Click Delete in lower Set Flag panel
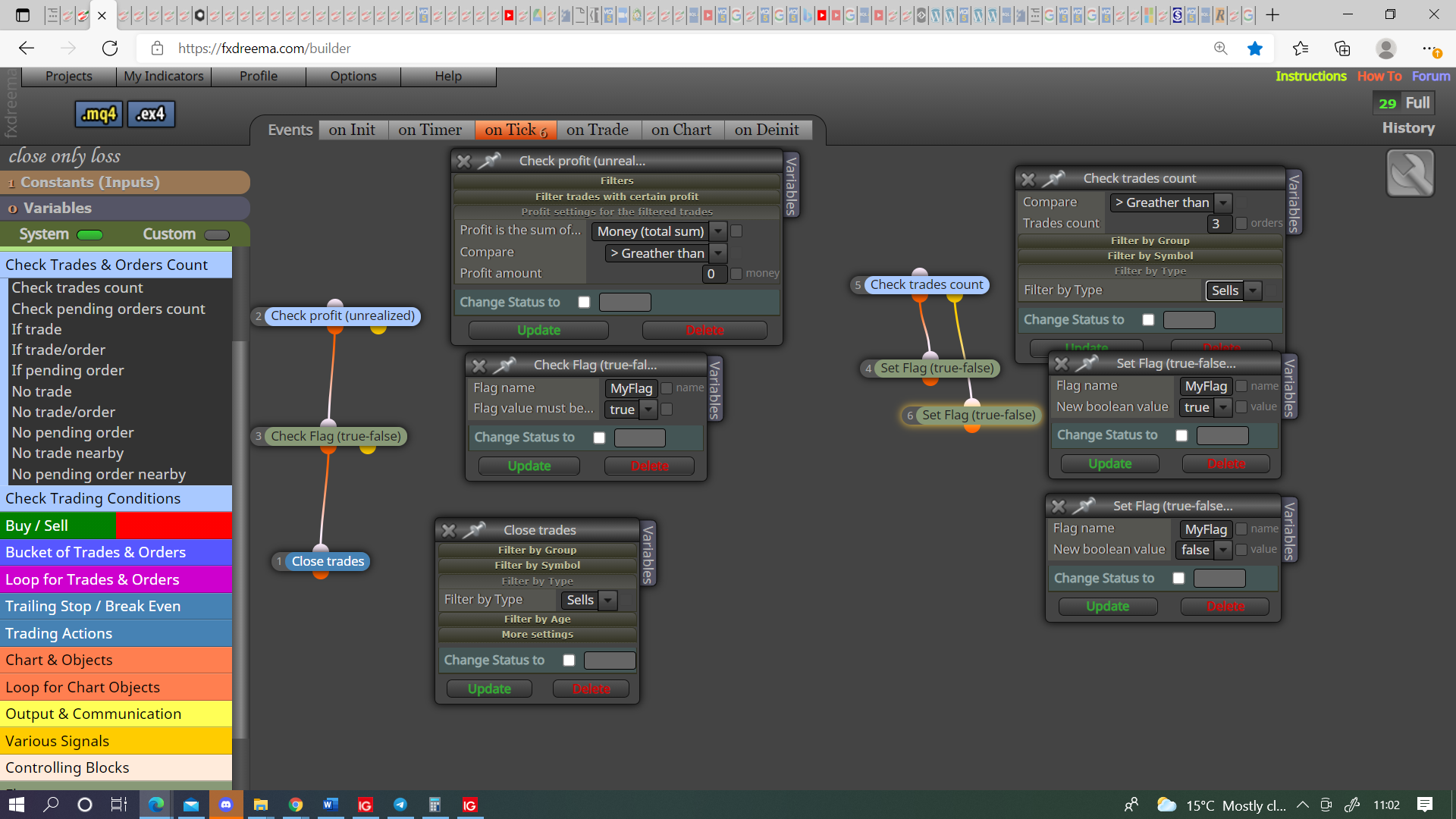 [1225, 607]
